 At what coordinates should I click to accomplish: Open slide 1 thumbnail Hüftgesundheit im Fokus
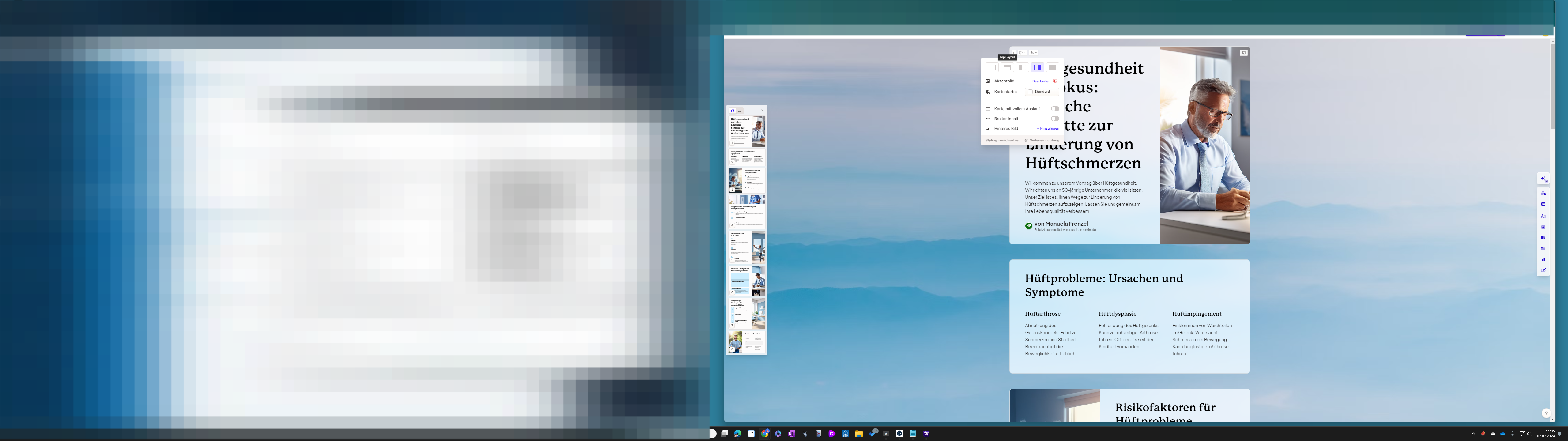point(747,131)
